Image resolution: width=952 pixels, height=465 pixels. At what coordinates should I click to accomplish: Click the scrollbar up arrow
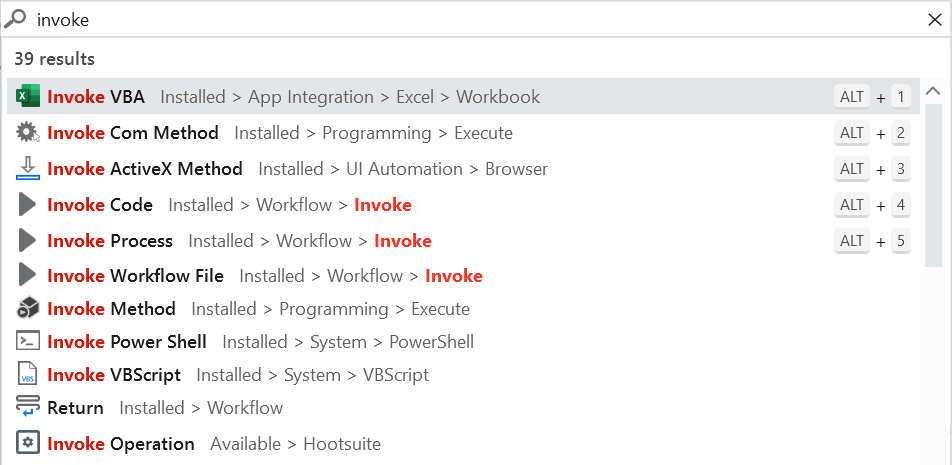[x=933, y=92]
